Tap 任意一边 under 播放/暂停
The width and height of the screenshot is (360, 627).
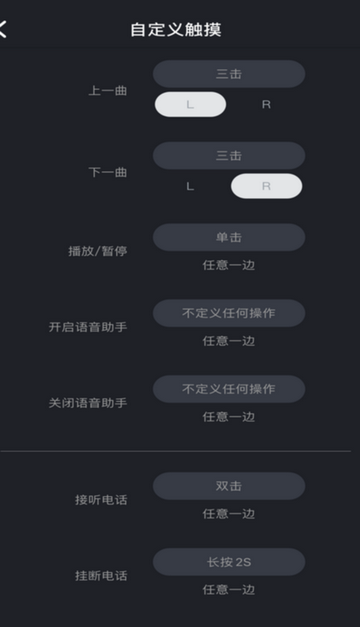click(229, 265)
